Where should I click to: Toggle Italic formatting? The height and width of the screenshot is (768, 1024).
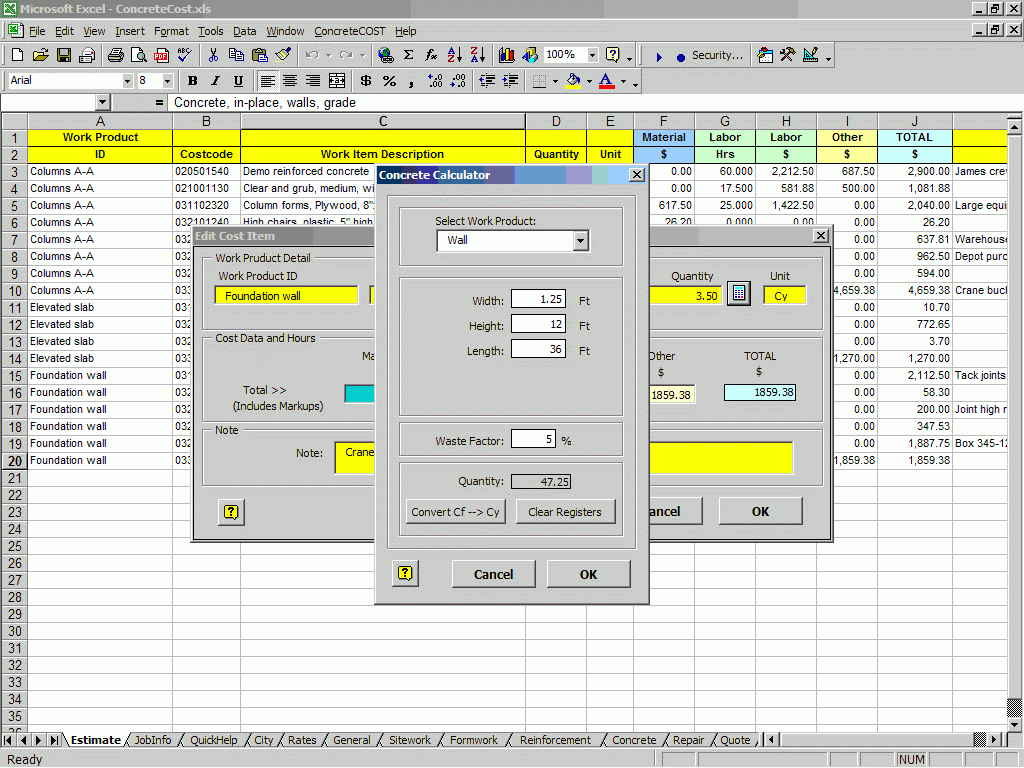pyautogui.click(x=214, y=80)
